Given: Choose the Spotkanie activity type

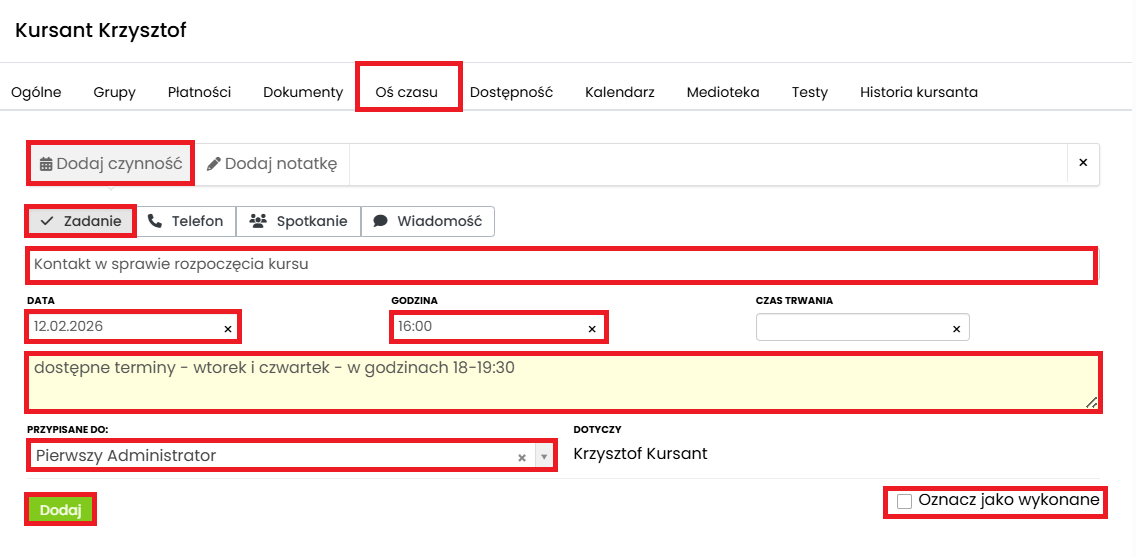Looking at the screenshot, I should coord(299,221).
